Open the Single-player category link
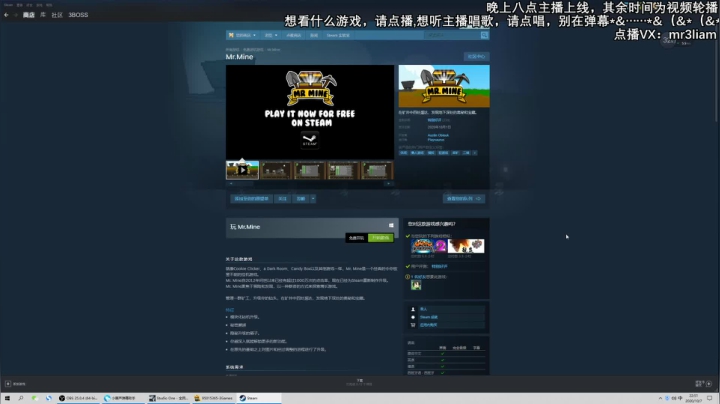720x404 pixels. 423,309
